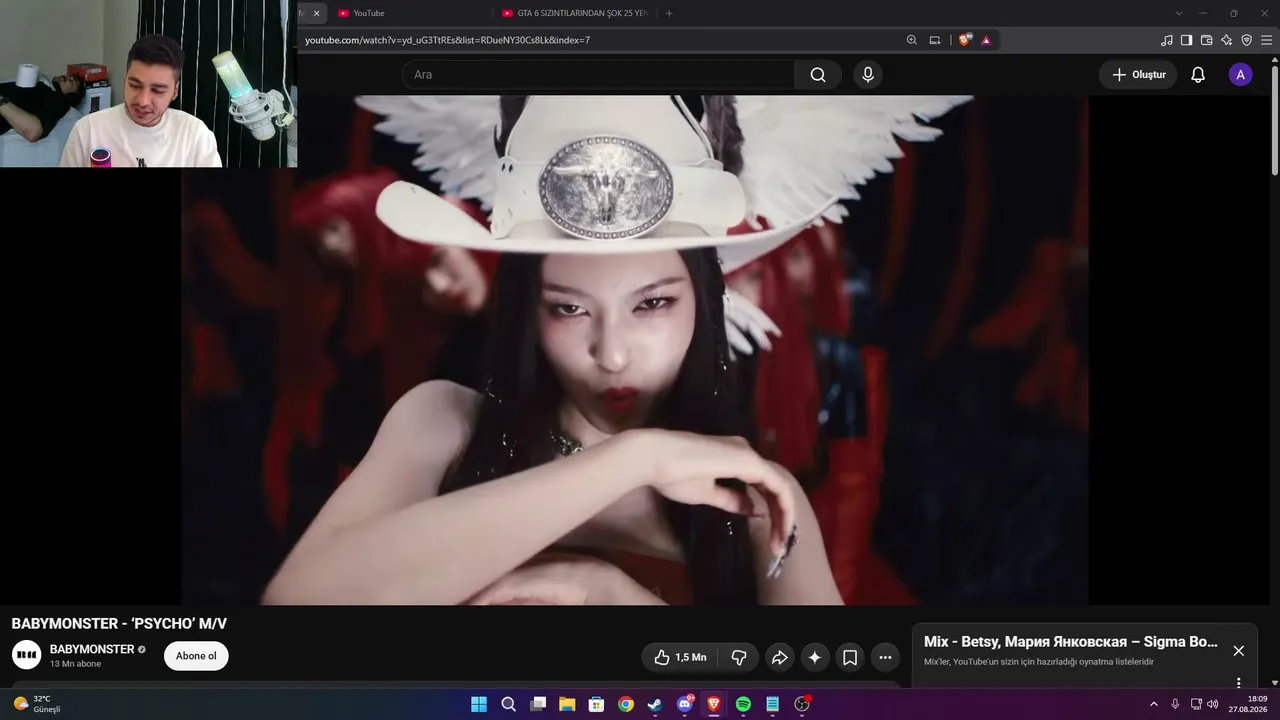
Task: Show hidden system tray icons
Action: click(x=1153, y=704)
